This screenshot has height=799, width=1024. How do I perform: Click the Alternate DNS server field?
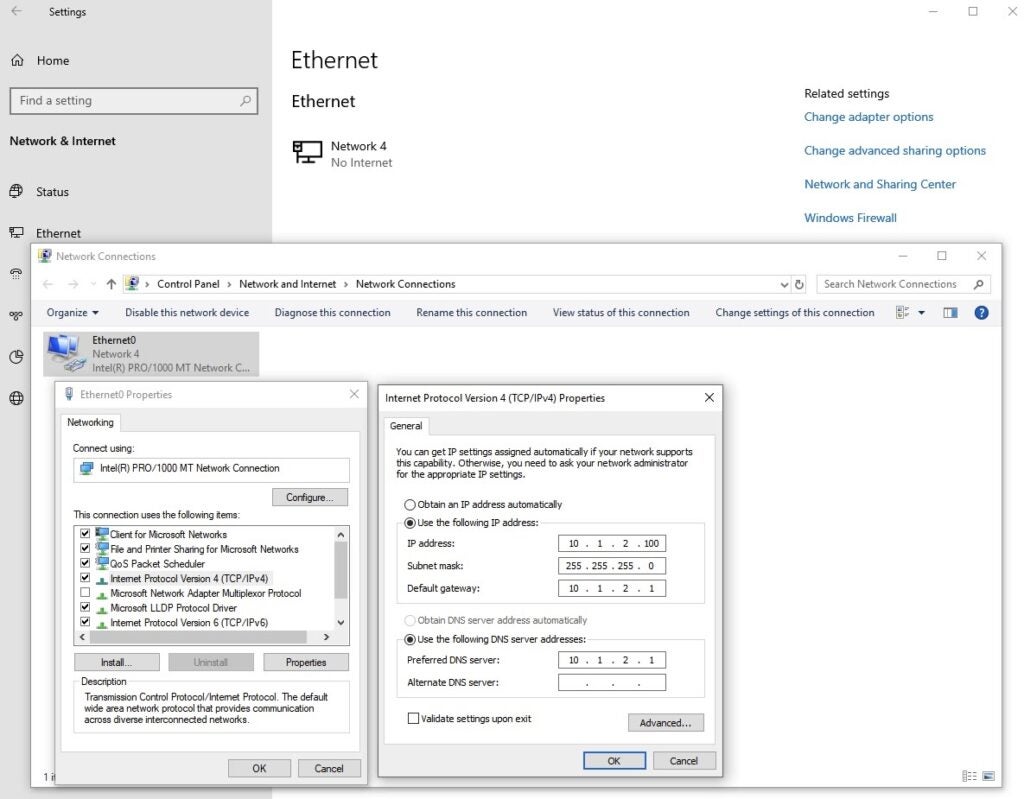[611, 683]
